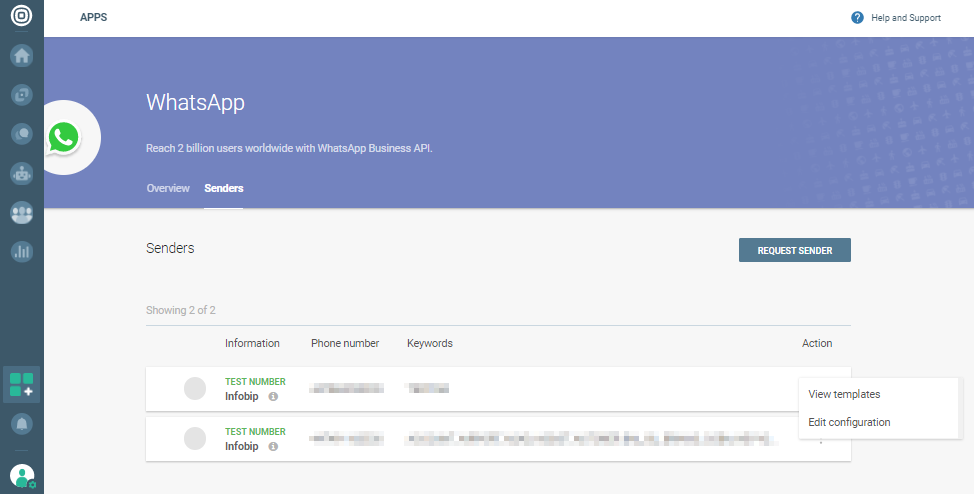Open the bar chart Analytics icon

(21, 252)
